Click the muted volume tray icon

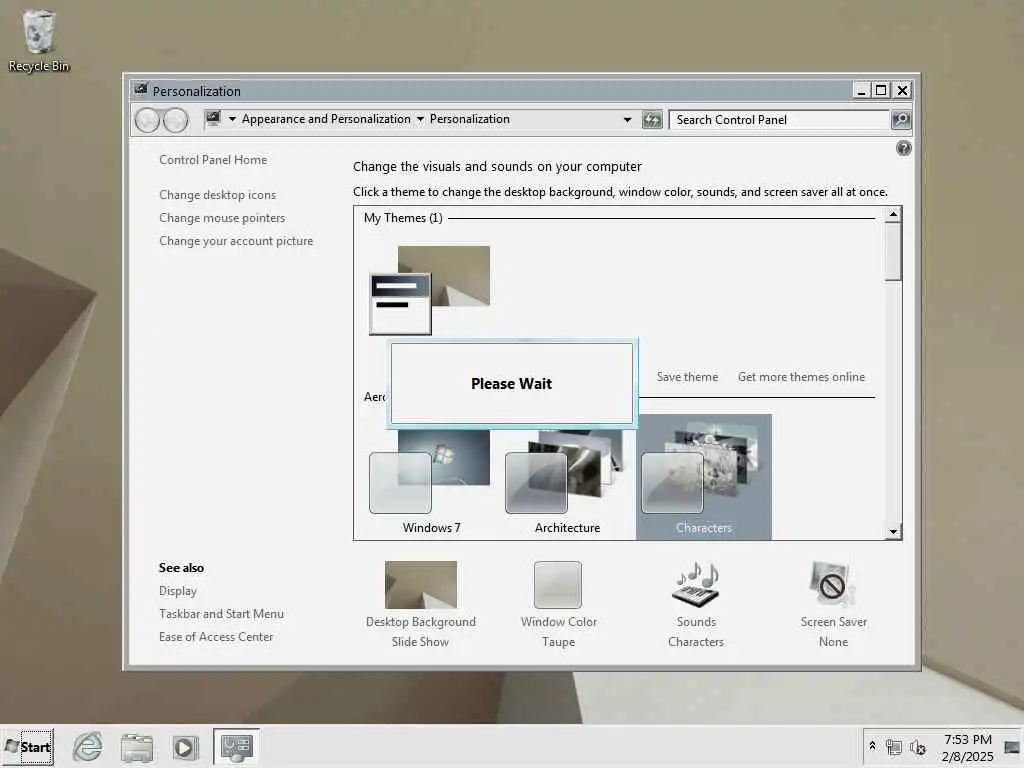coord(918,746)
